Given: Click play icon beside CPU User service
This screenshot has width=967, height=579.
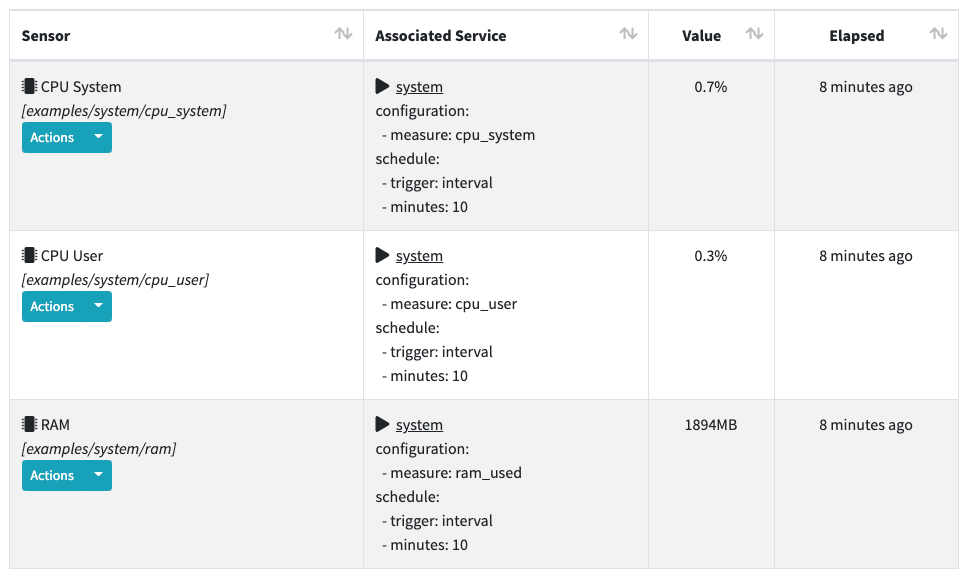Looking at the screenshot, I should coord(382,255).
